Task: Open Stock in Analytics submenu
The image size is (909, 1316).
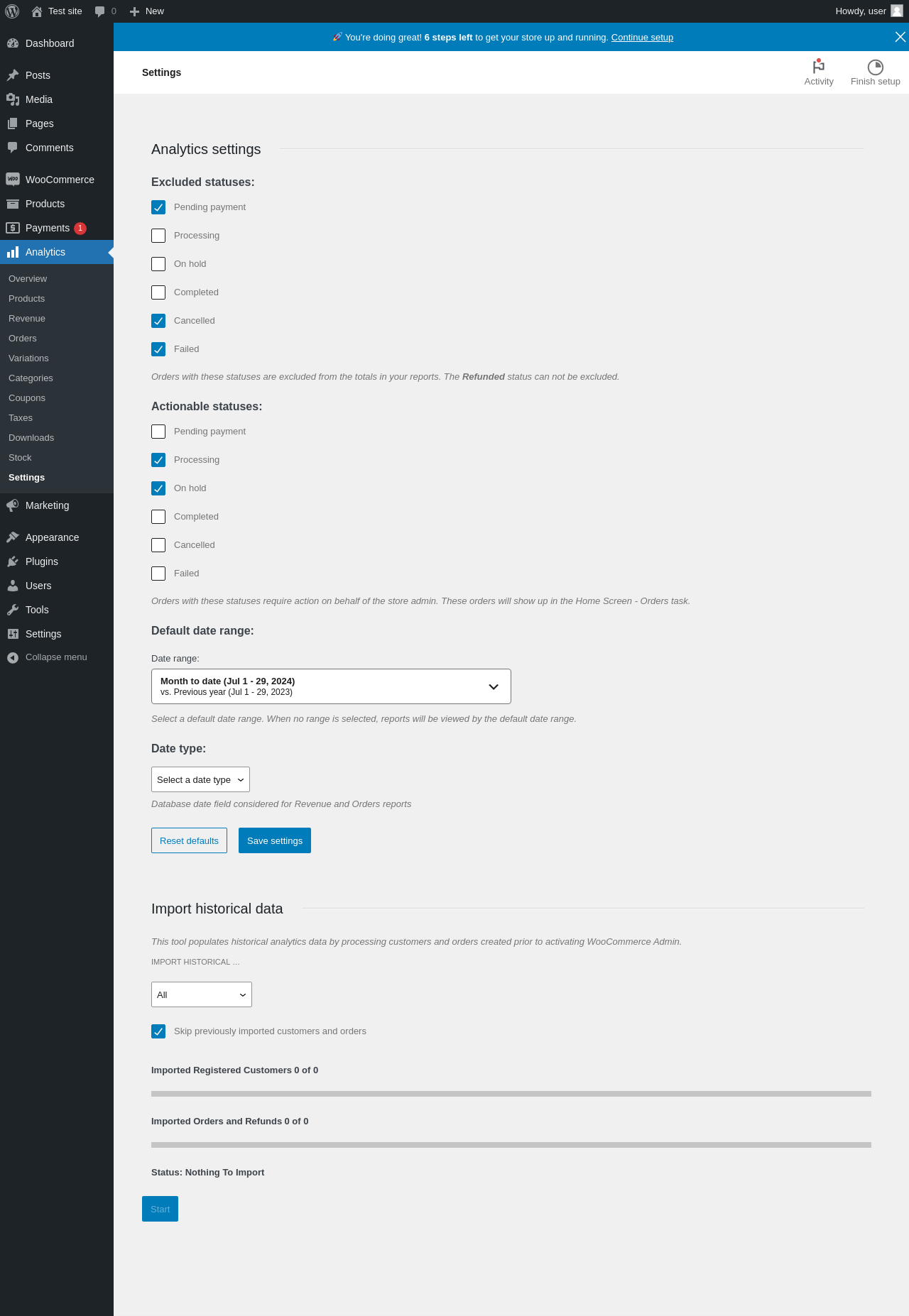Action: click(x=20, y=458)
